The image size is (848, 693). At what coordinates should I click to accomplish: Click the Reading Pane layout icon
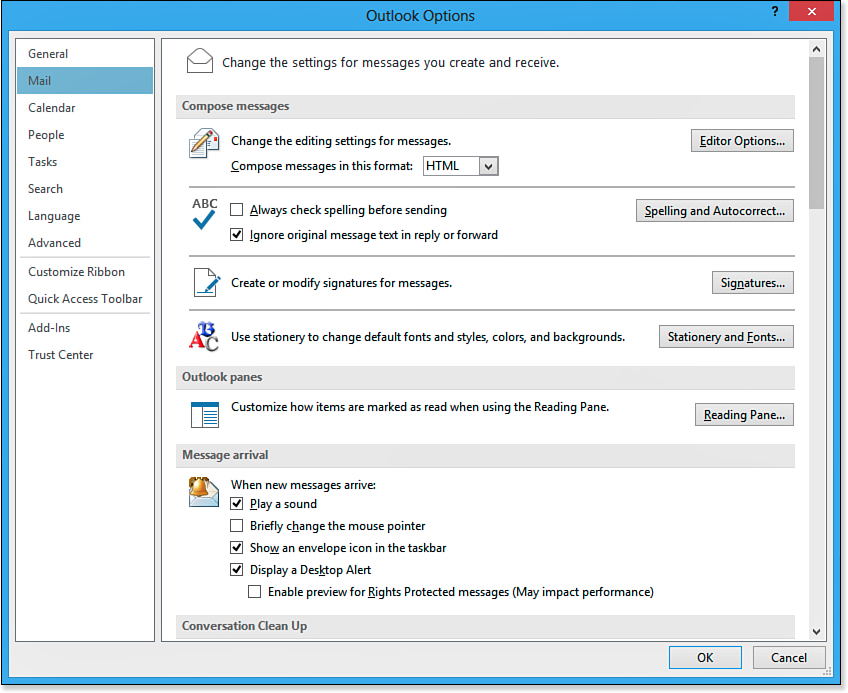204,414
